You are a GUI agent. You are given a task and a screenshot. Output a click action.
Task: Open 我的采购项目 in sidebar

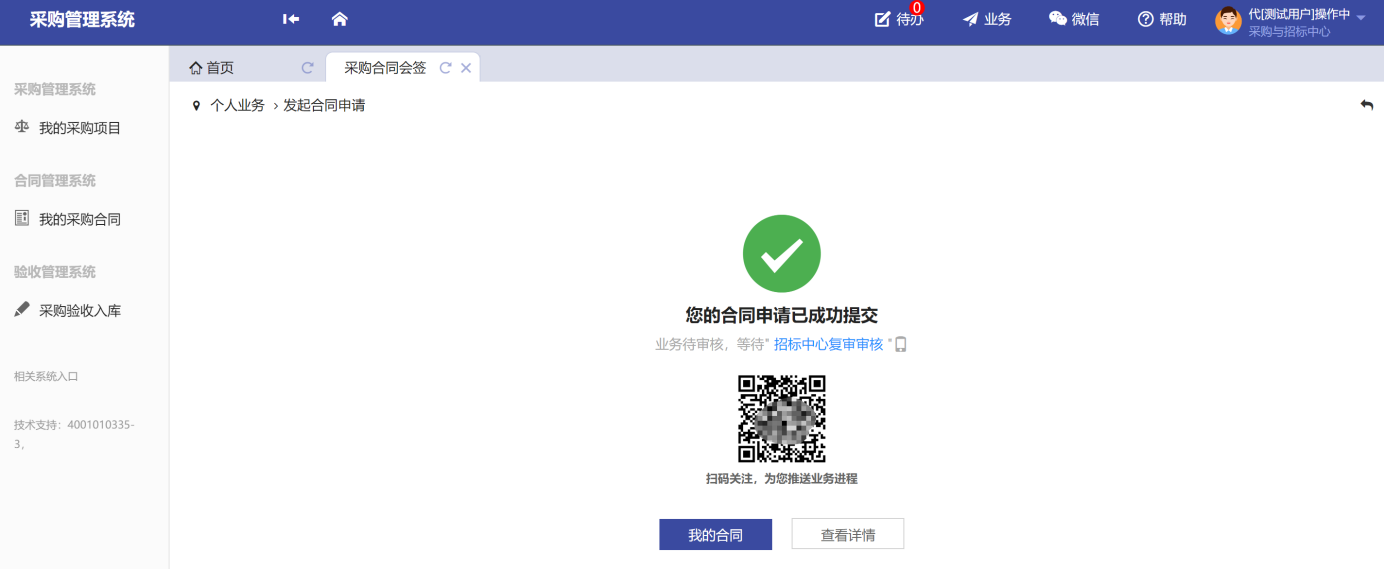80,128
